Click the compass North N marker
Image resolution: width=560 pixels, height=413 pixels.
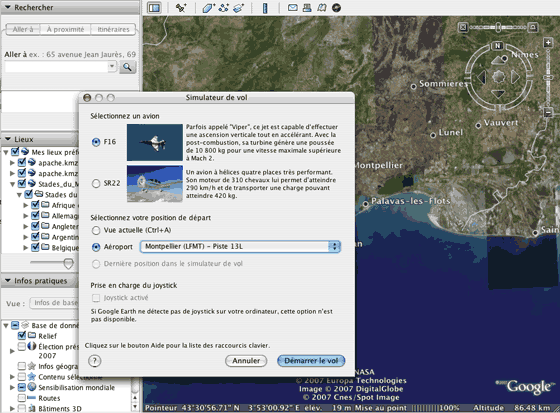(x=498, y=45)
